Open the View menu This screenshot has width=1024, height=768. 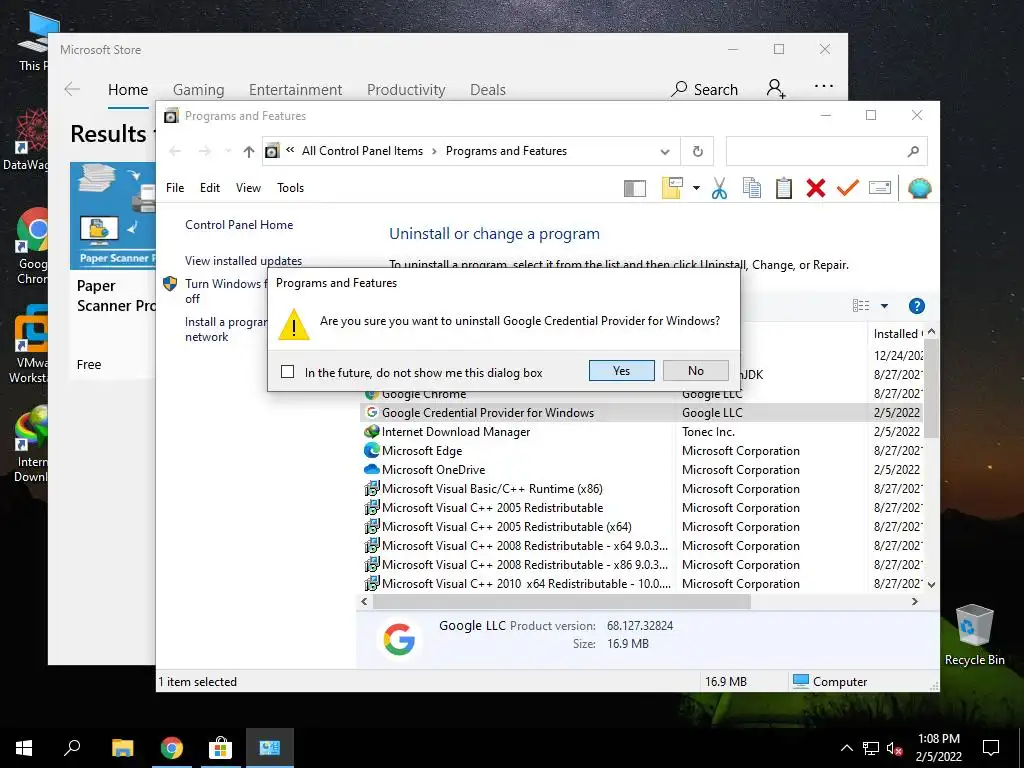pos(248,187)
